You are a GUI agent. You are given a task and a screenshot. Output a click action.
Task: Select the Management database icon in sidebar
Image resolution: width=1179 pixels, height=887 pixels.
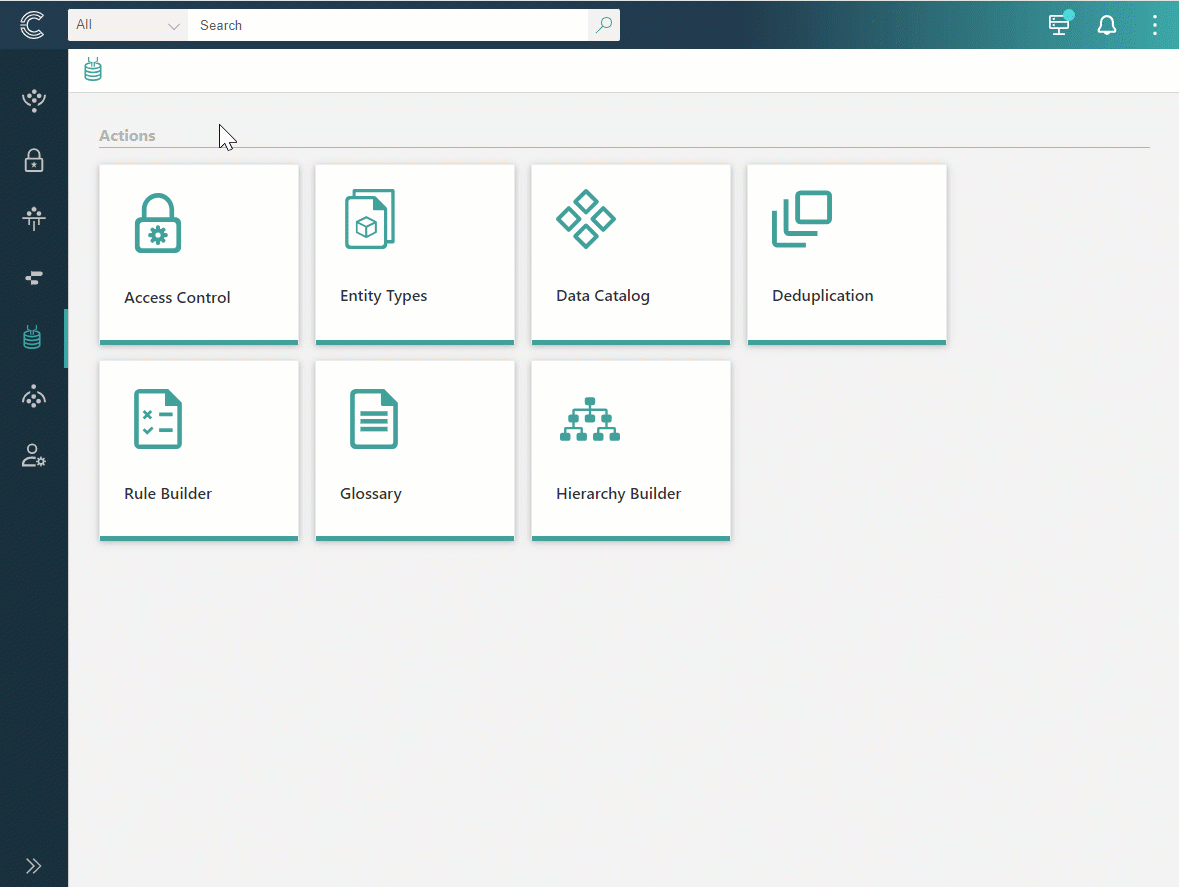click(x=33, y=337)
